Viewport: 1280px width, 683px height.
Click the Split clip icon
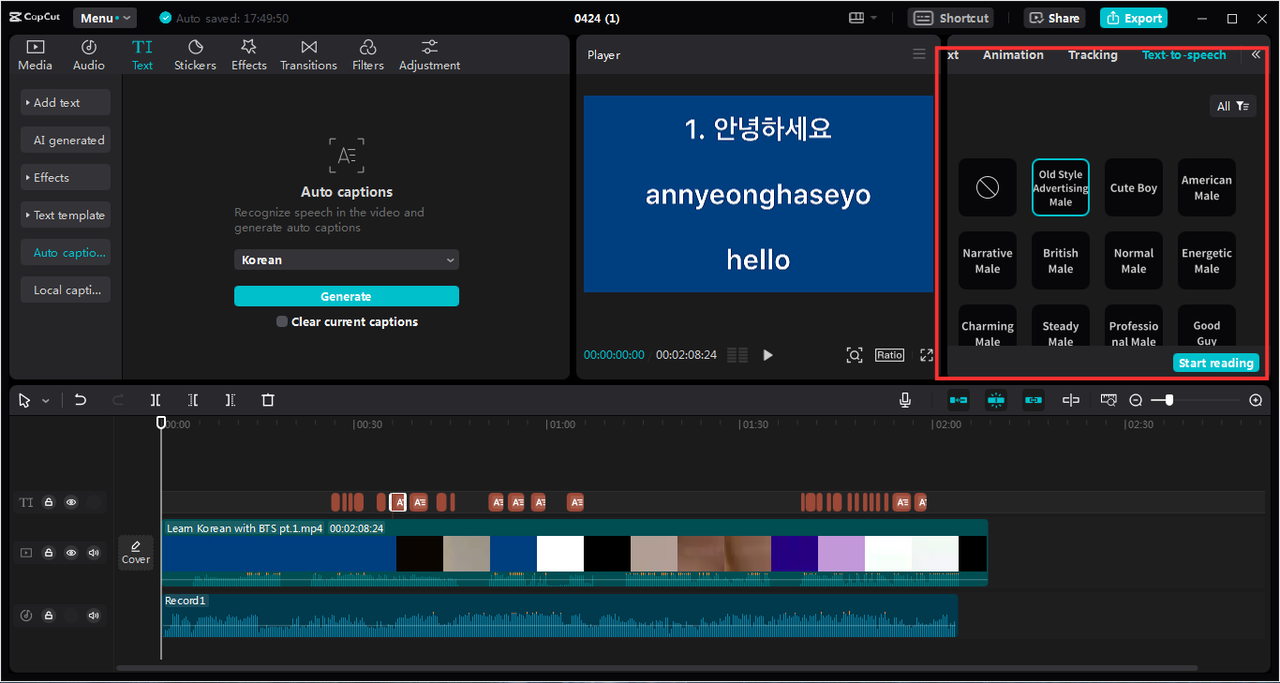coord(156,400)
